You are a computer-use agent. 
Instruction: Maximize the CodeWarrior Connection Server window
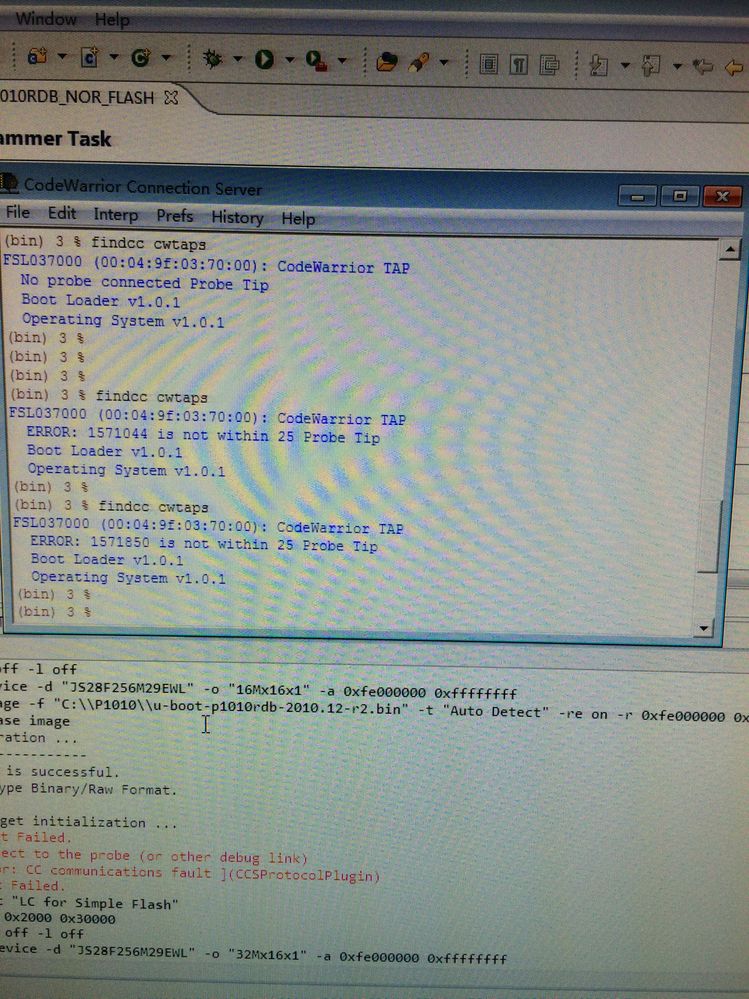click(680, 196)
